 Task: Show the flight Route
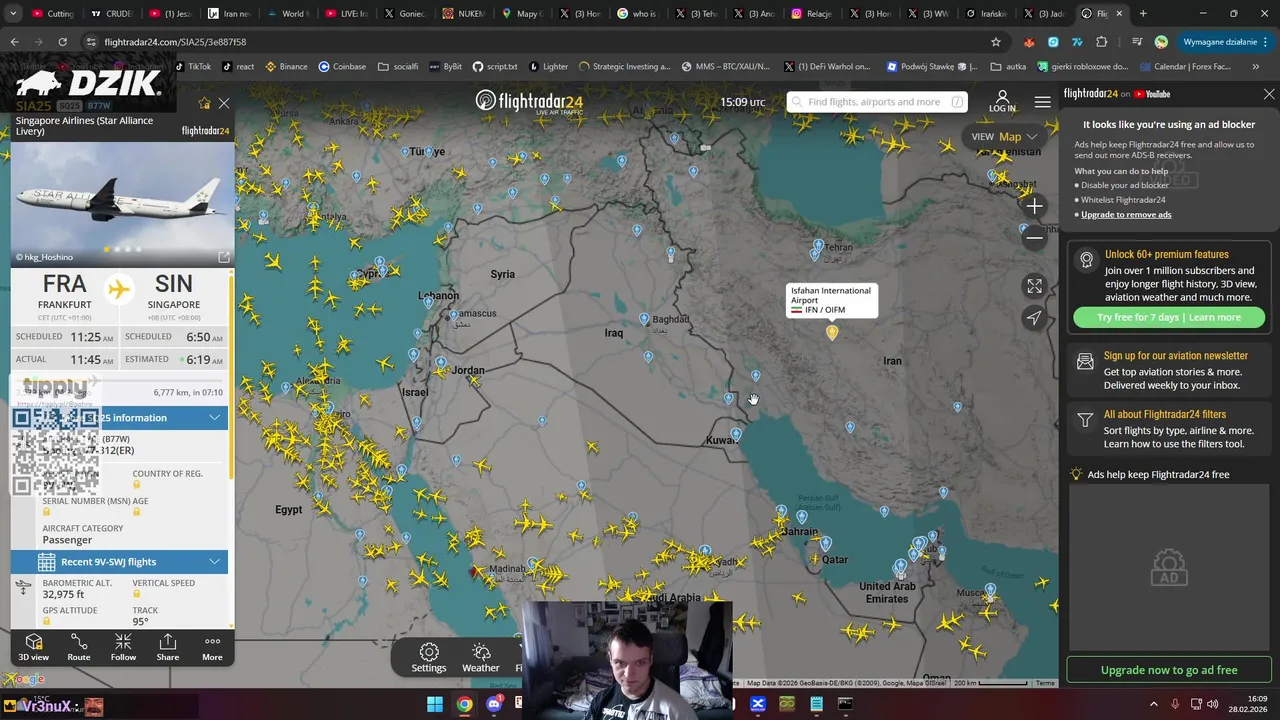79,647
